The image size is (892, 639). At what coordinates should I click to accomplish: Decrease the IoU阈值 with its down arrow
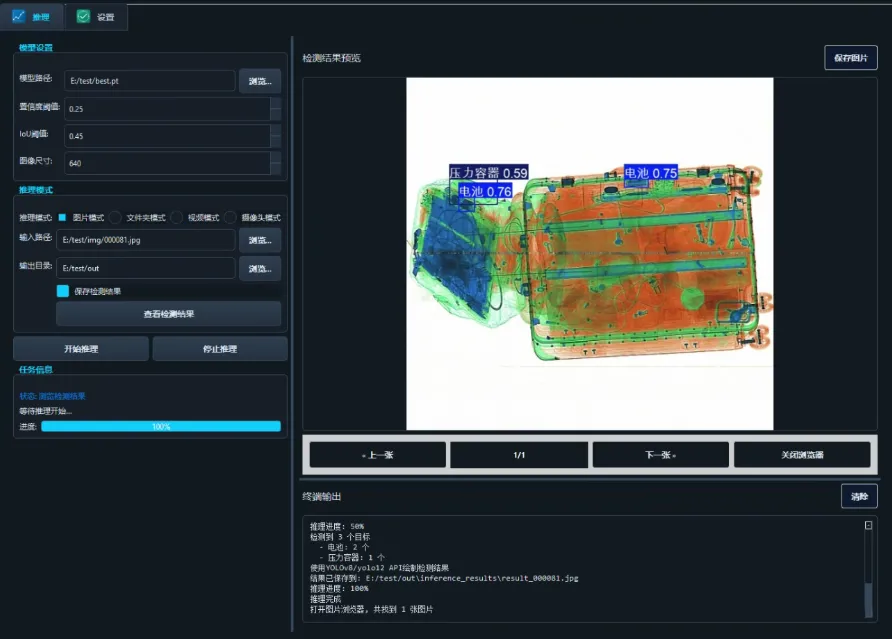[275, 142]
